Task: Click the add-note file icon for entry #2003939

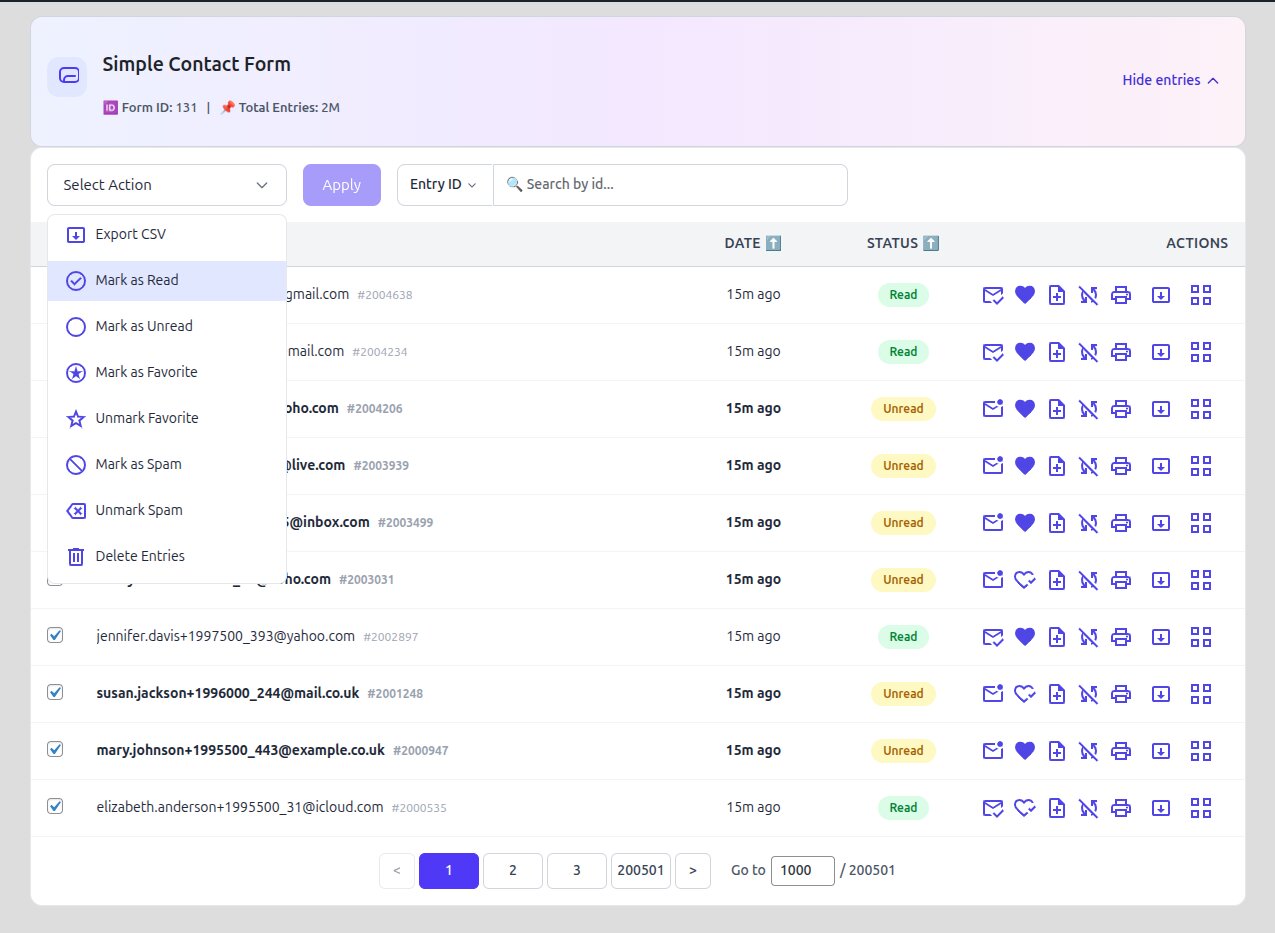Action: point(1056,466)
